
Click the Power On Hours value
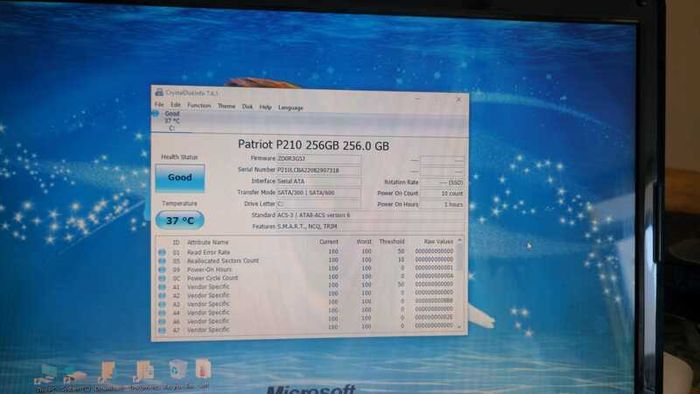click(x=442, y=204)
